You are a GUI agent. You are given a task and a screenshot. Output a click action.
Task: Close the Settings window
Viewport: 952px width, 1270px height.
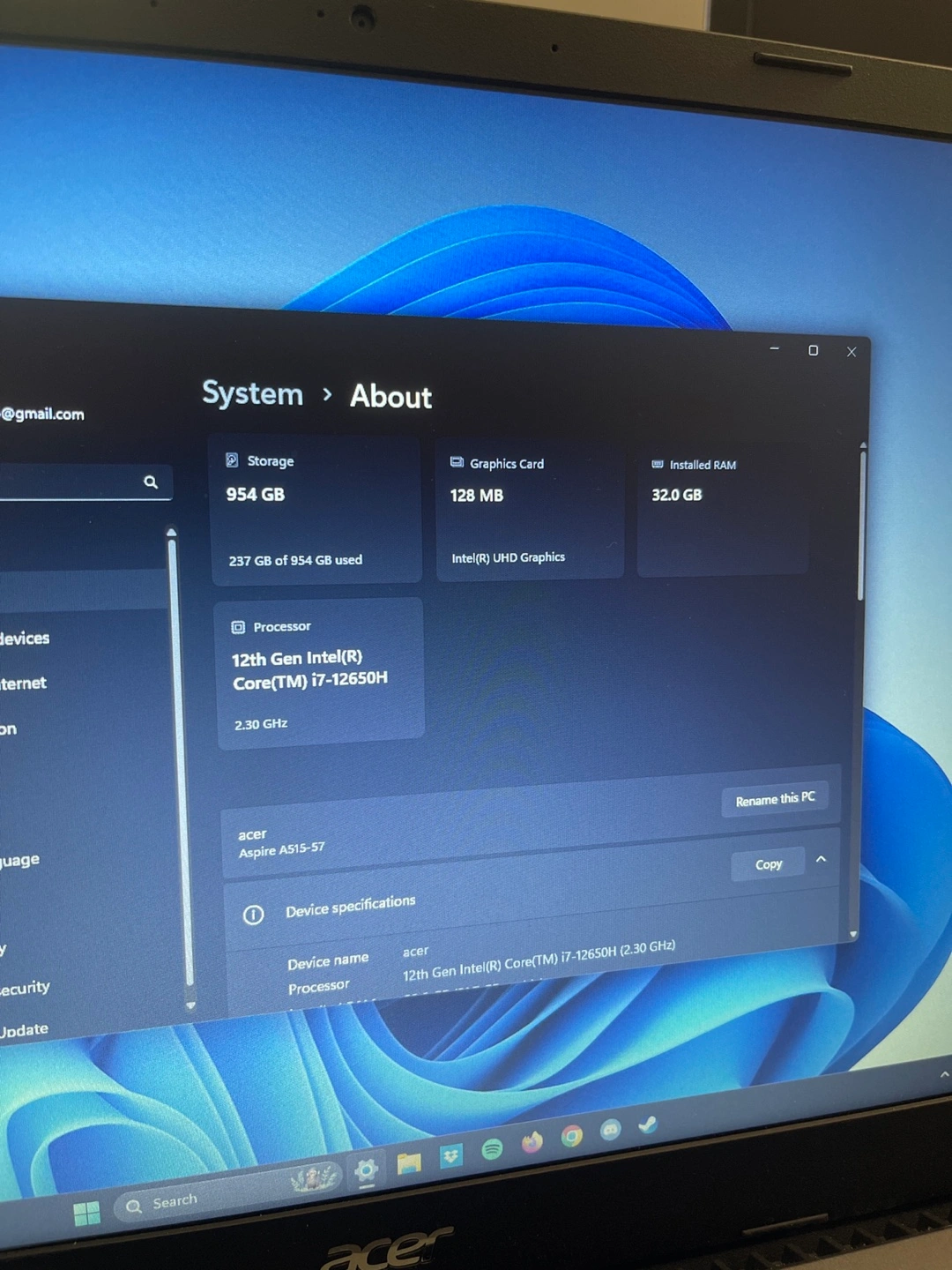[x=852, y=352]
